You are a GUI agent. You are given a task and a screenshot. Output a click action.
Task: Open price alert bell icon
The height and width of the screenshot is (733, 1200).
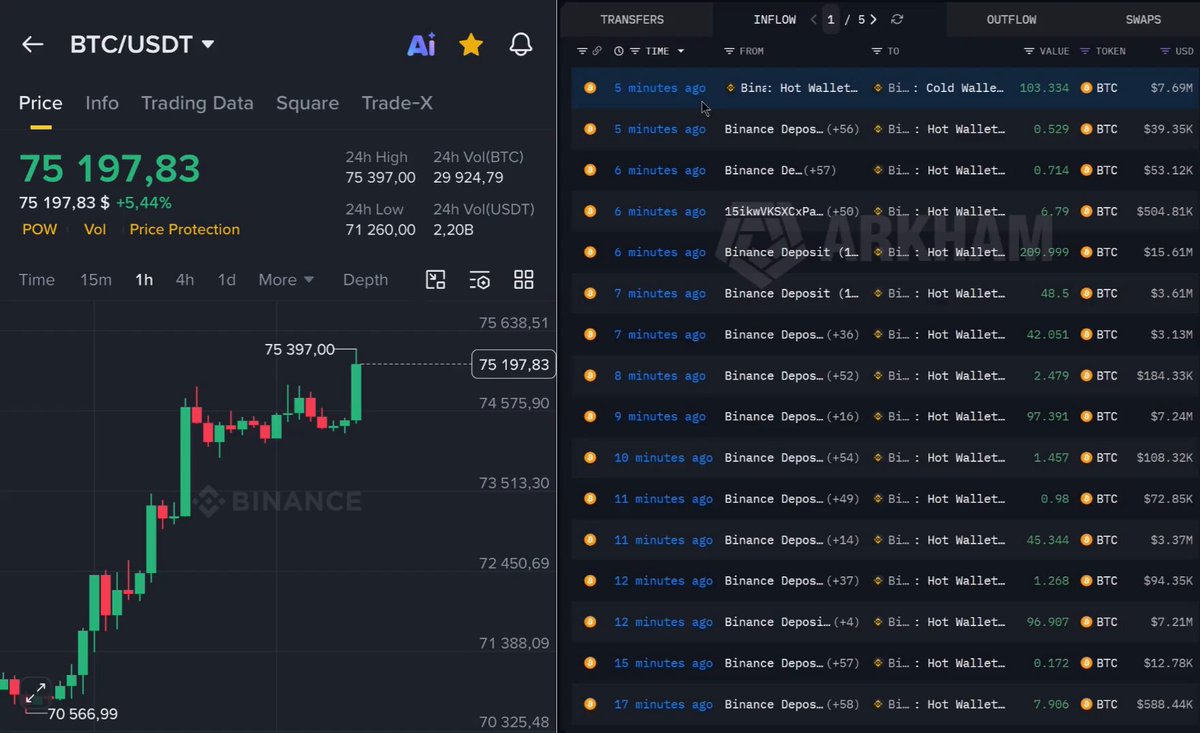(521, 44)
